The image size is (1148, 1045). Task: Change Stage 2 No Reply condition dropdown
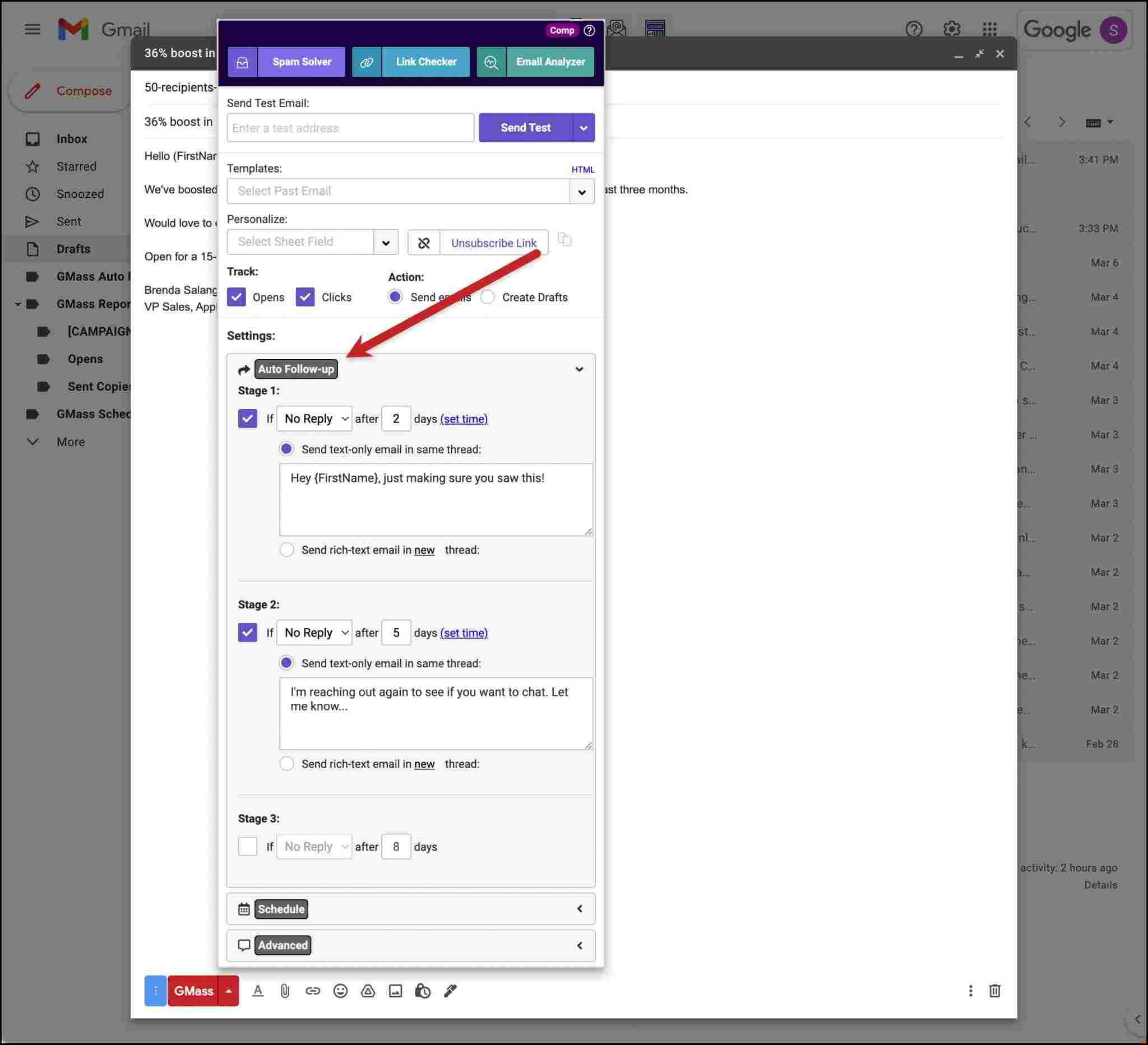[314, 633]
